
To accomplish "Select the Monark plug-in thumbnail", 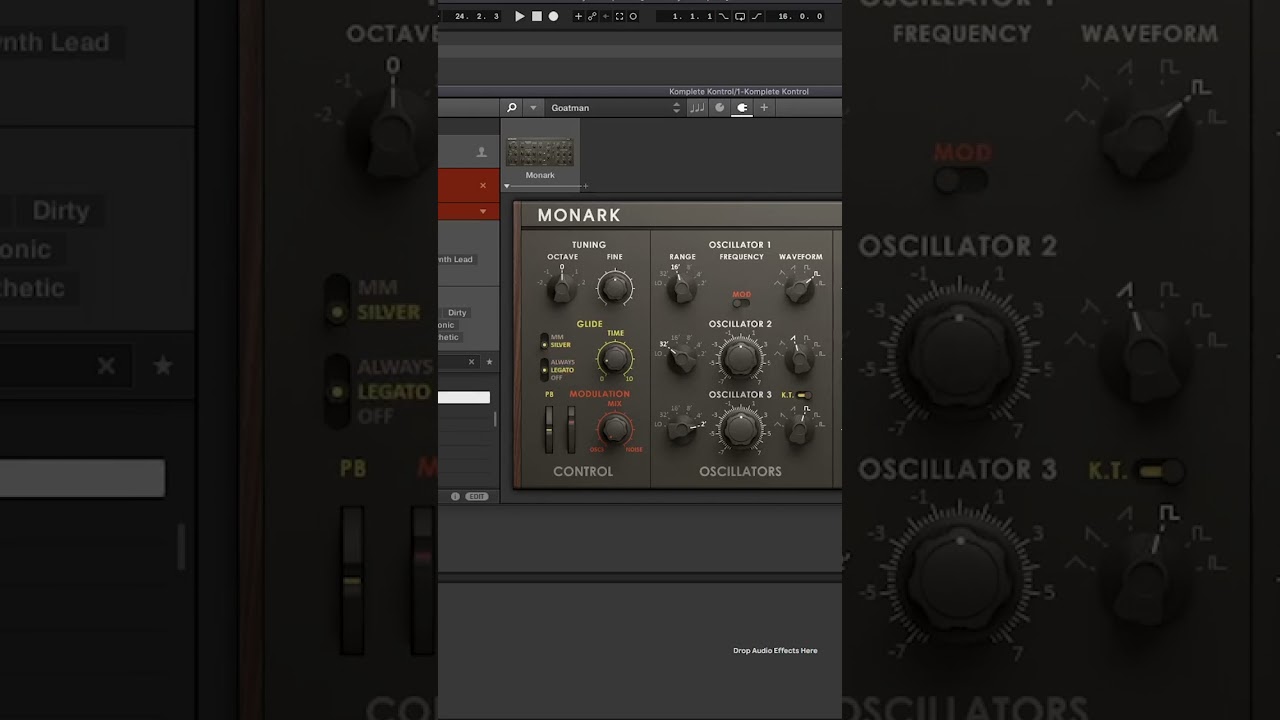I will (x=540, y=152).
